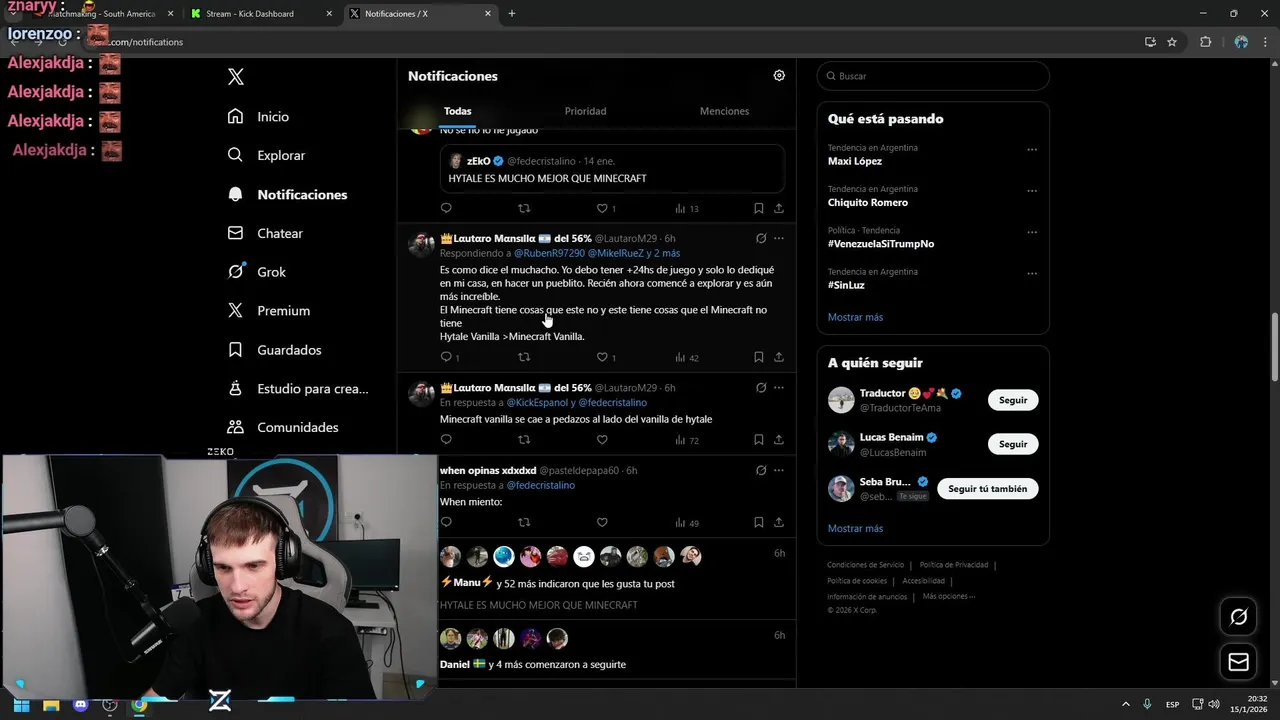1280x720 pixels.
Task: Open Discord from the taskbar
Action: pos(81,705)
